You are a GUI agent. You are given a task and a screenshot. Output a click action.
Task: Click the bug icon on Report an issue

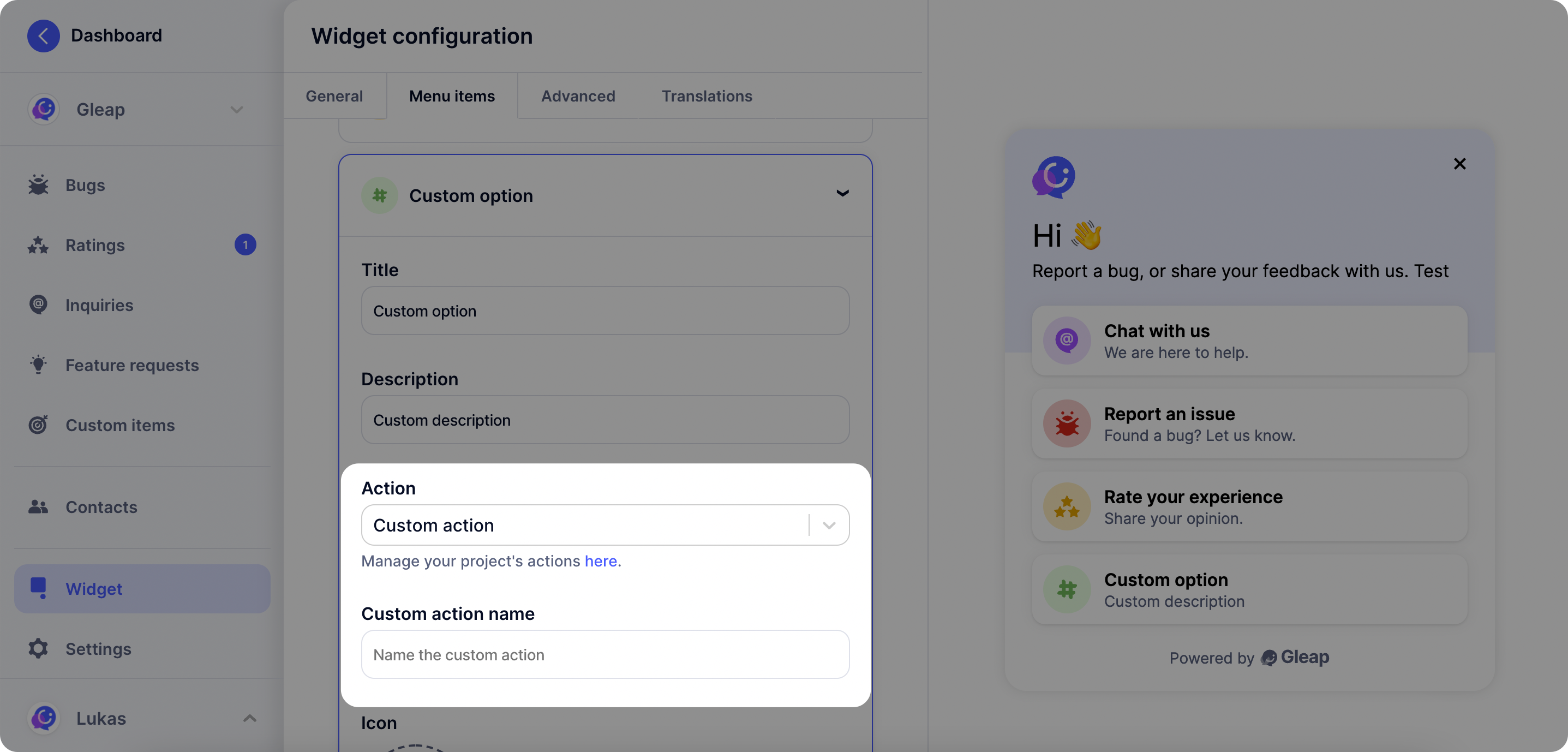tap(1067, 424)
